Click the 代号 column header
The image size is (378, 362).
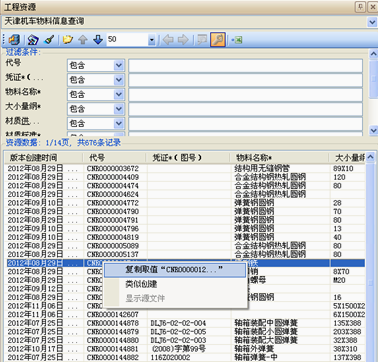tap(114, 158)
